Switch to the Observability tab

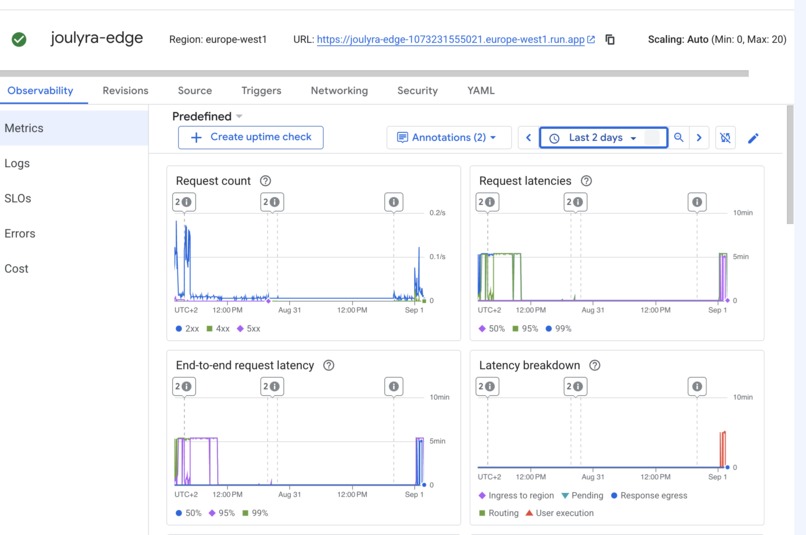pyautogui.click(x=40, y=90)
